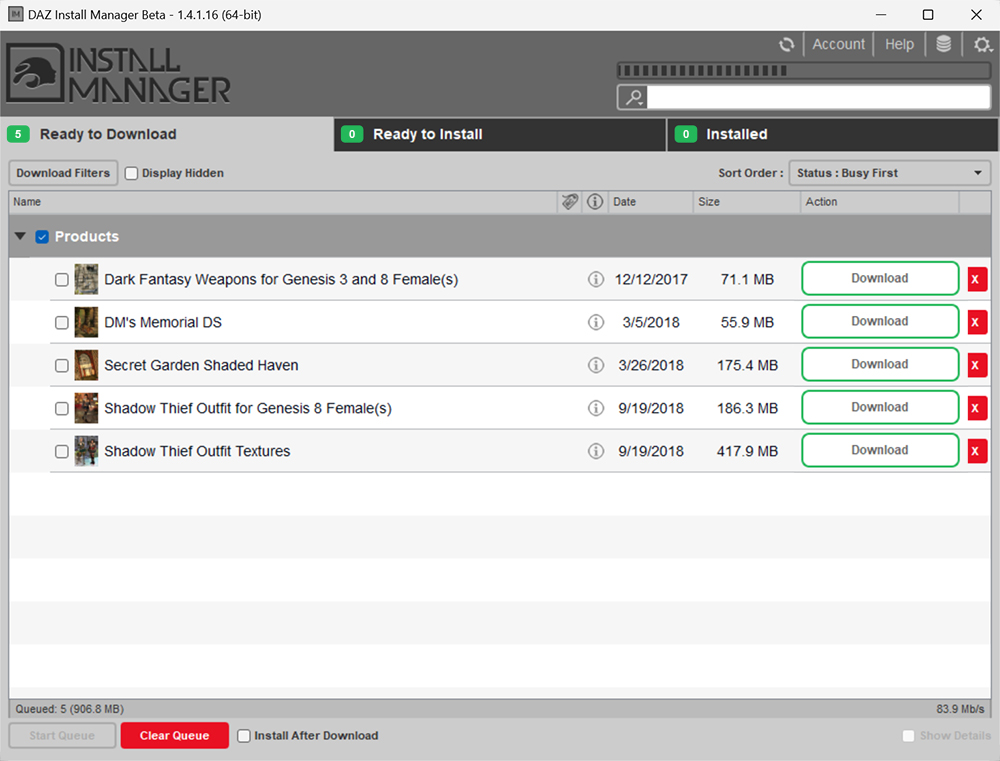The height and width of the screenshot is (761, 1000).
Task: Click the tag icon column header
Action: coord(570,202)
